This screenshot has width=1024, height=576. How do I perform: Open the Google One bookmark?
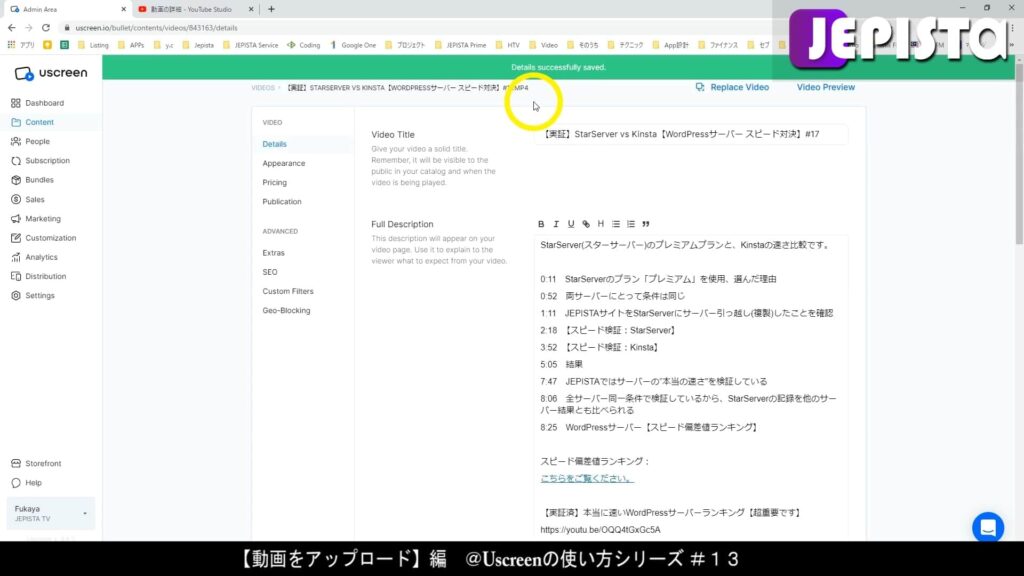tap(353, 45)
